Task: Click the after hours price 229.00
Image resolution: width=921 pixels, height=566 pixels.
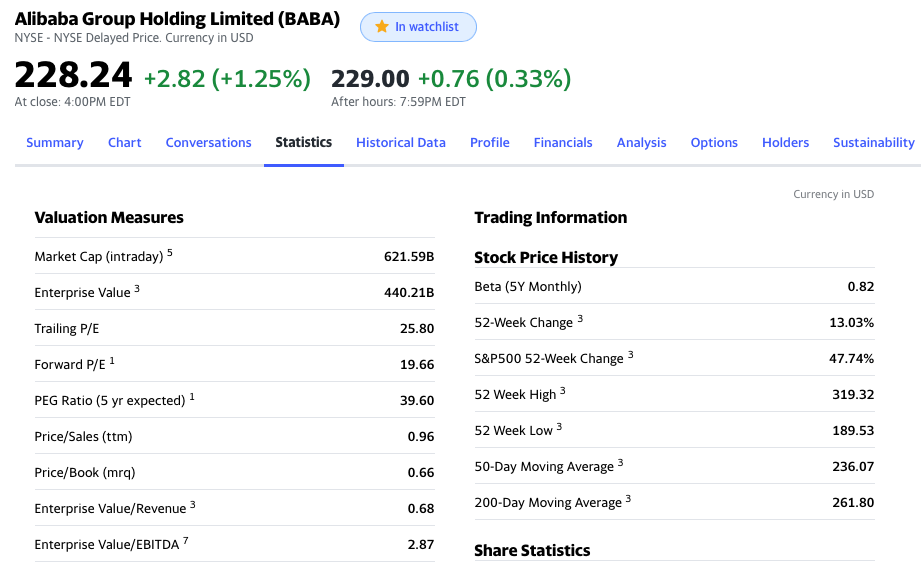Action: [x=370, y=79]
